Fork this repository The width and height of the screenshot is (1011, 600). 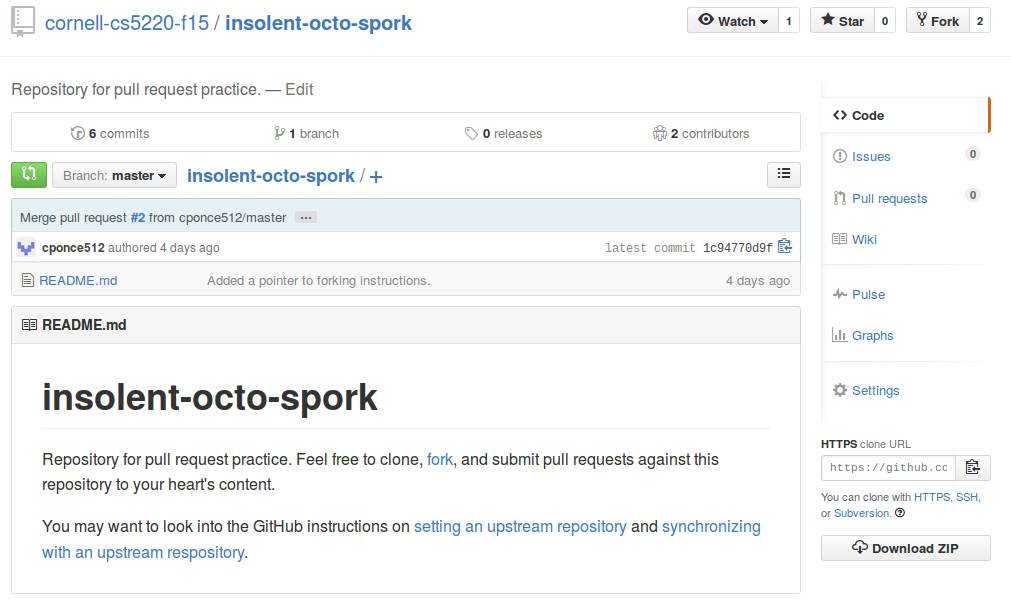point(938,21)
